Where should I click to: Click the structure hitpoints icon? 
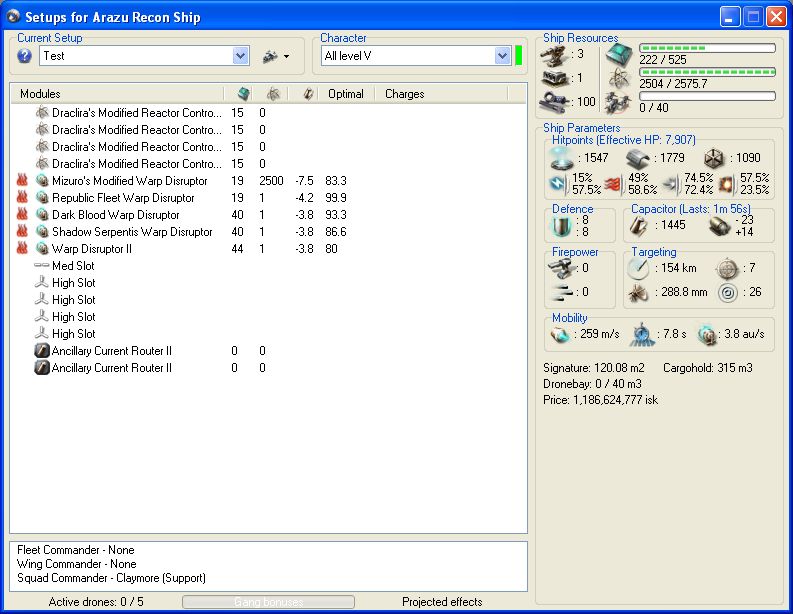coord(715,158)
